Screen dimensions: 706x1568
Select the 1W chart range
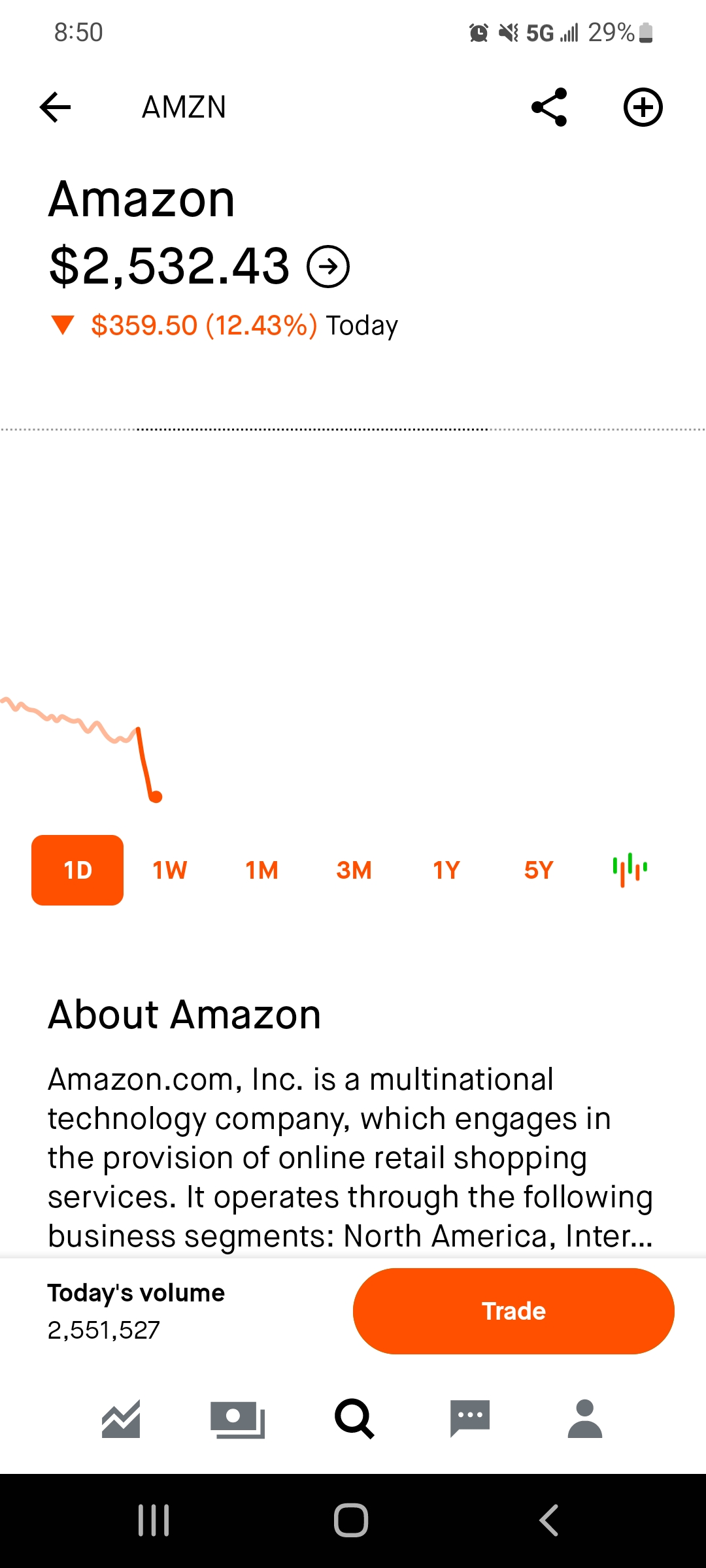click(x=170, y=870)
